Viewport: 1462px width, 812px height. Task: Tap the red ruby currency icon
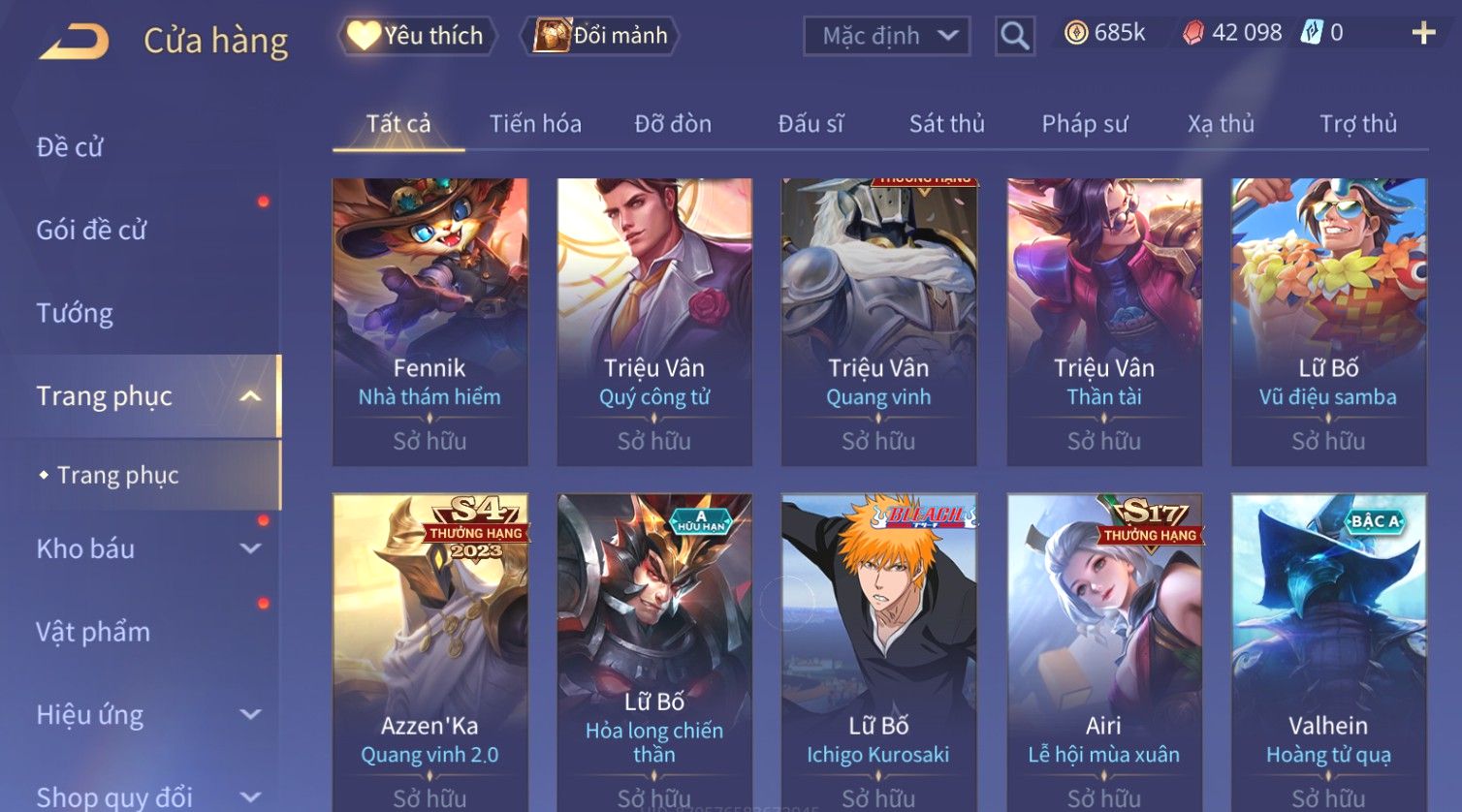(1192, 33)
